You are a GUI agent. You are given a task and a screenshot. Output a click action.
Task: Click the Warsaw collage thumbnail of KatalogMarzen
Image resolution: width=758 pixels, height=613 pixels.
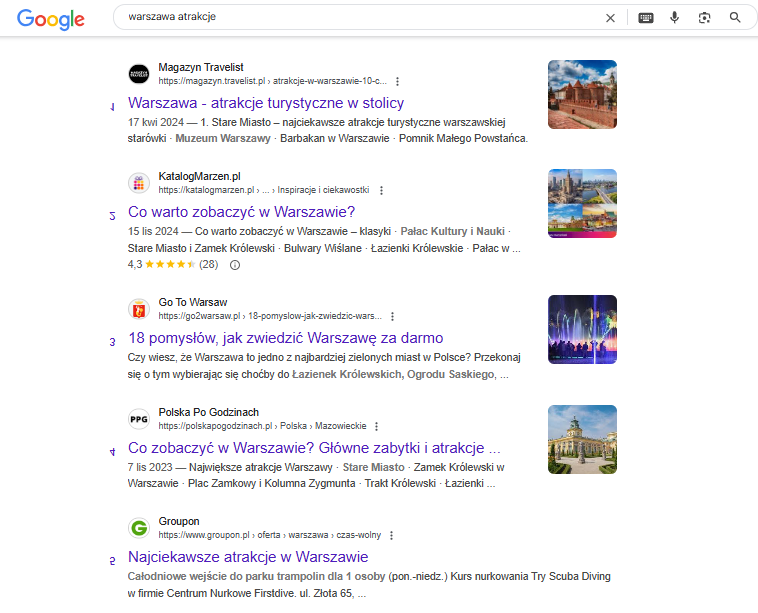582,203
